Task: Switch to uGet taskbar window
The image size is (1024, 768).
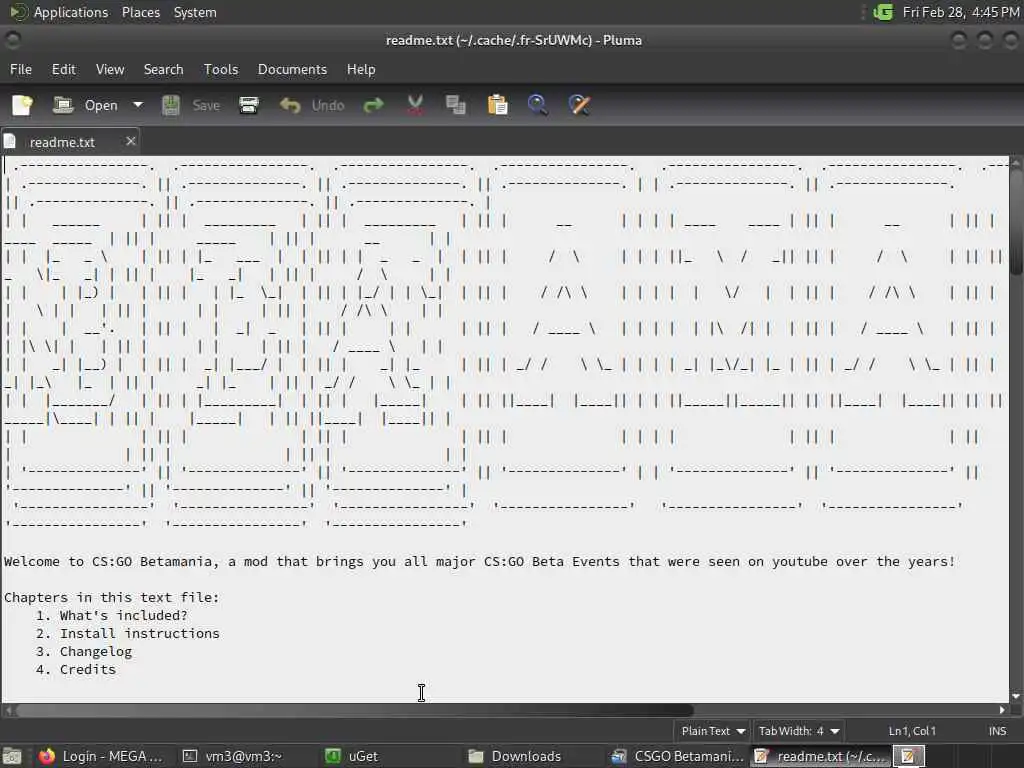Action: pos(353,756)
